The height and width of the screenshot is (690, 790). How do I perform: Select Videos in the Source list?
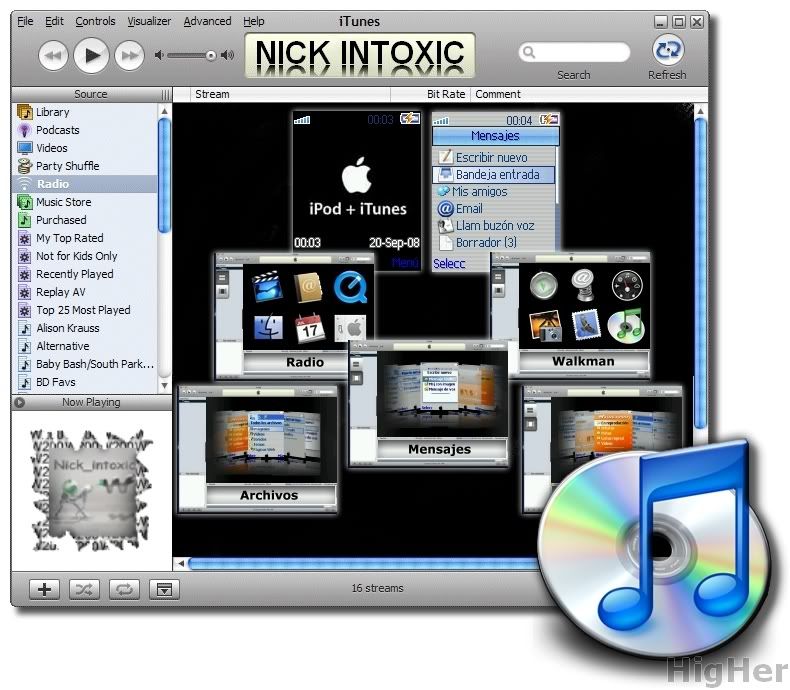pos(85,148)
